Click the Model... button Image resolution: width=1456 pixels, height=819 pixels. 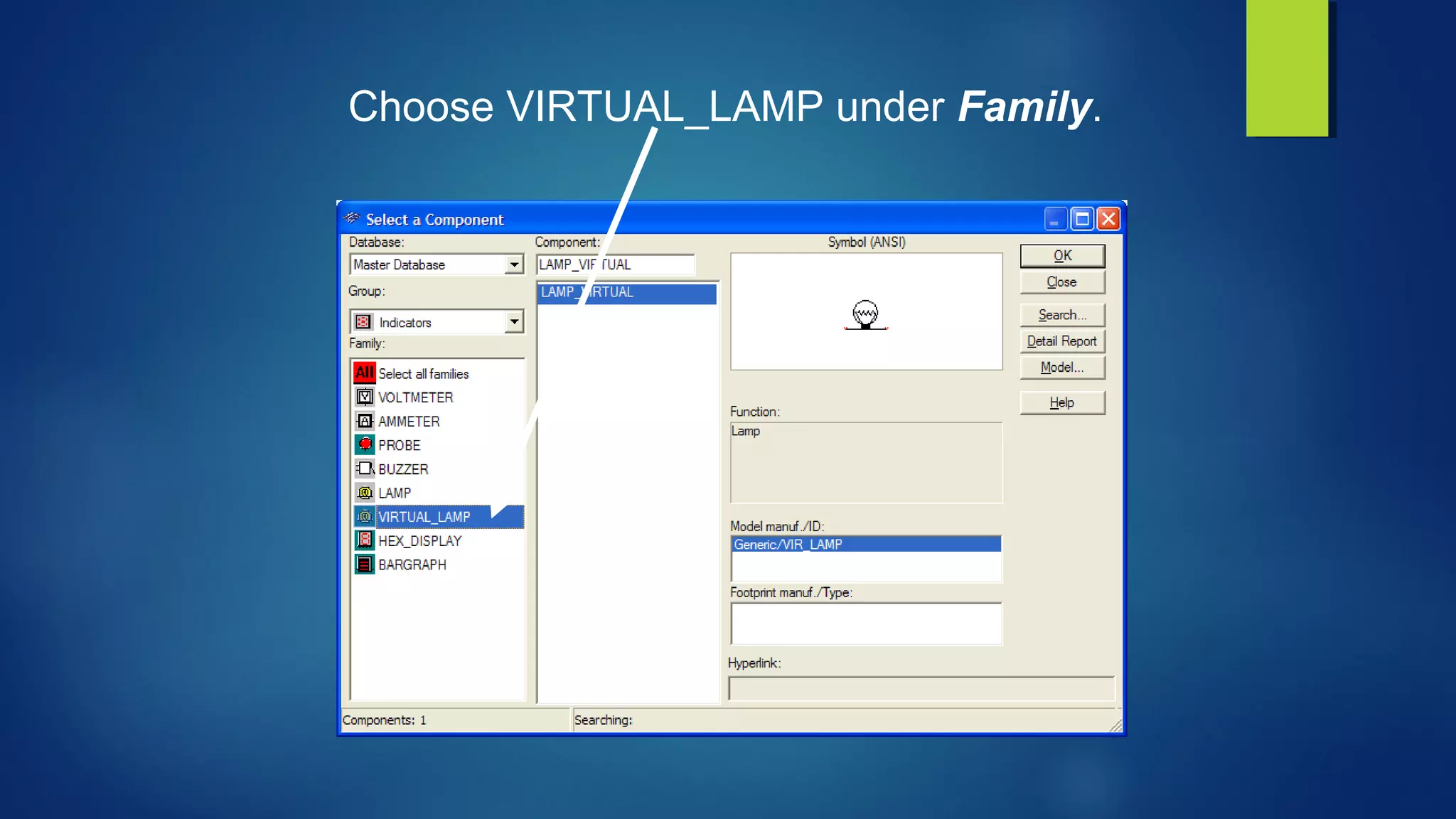point(1062,368)
